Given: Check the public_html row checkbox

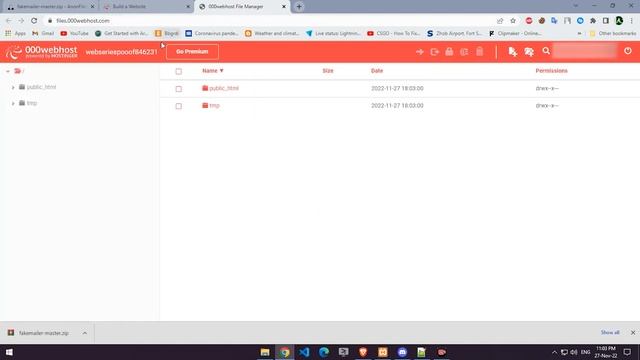Looking at the screenshot, I should tap(178, 89).
